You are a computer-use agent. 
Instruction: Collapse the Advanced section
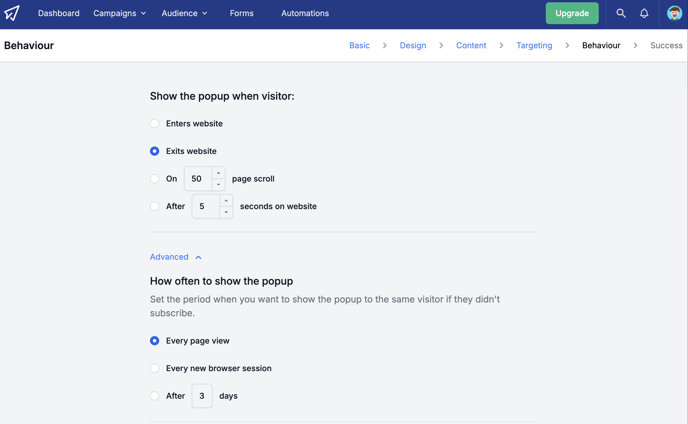(x=176, y=257)
